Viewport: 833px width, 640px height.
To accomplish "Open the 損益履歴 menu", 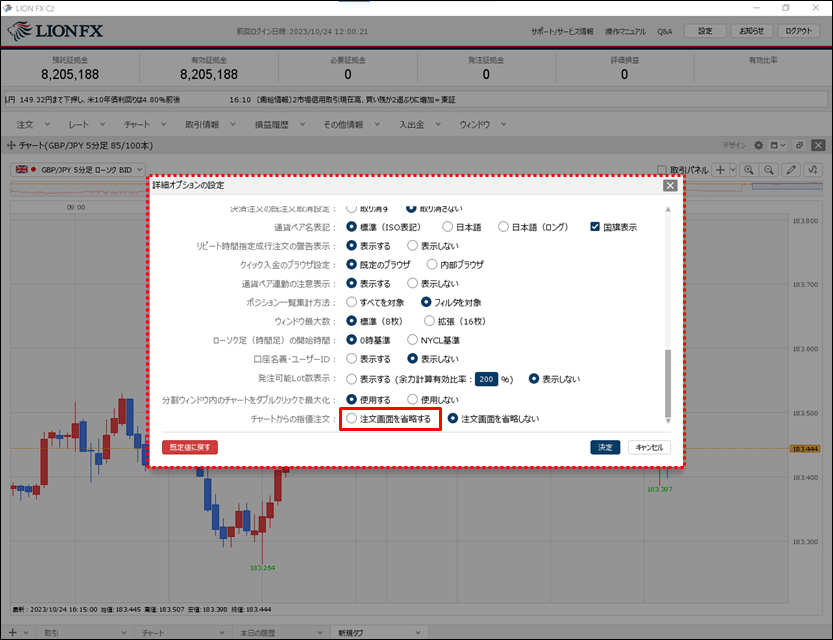I will [x=280, y=124].
